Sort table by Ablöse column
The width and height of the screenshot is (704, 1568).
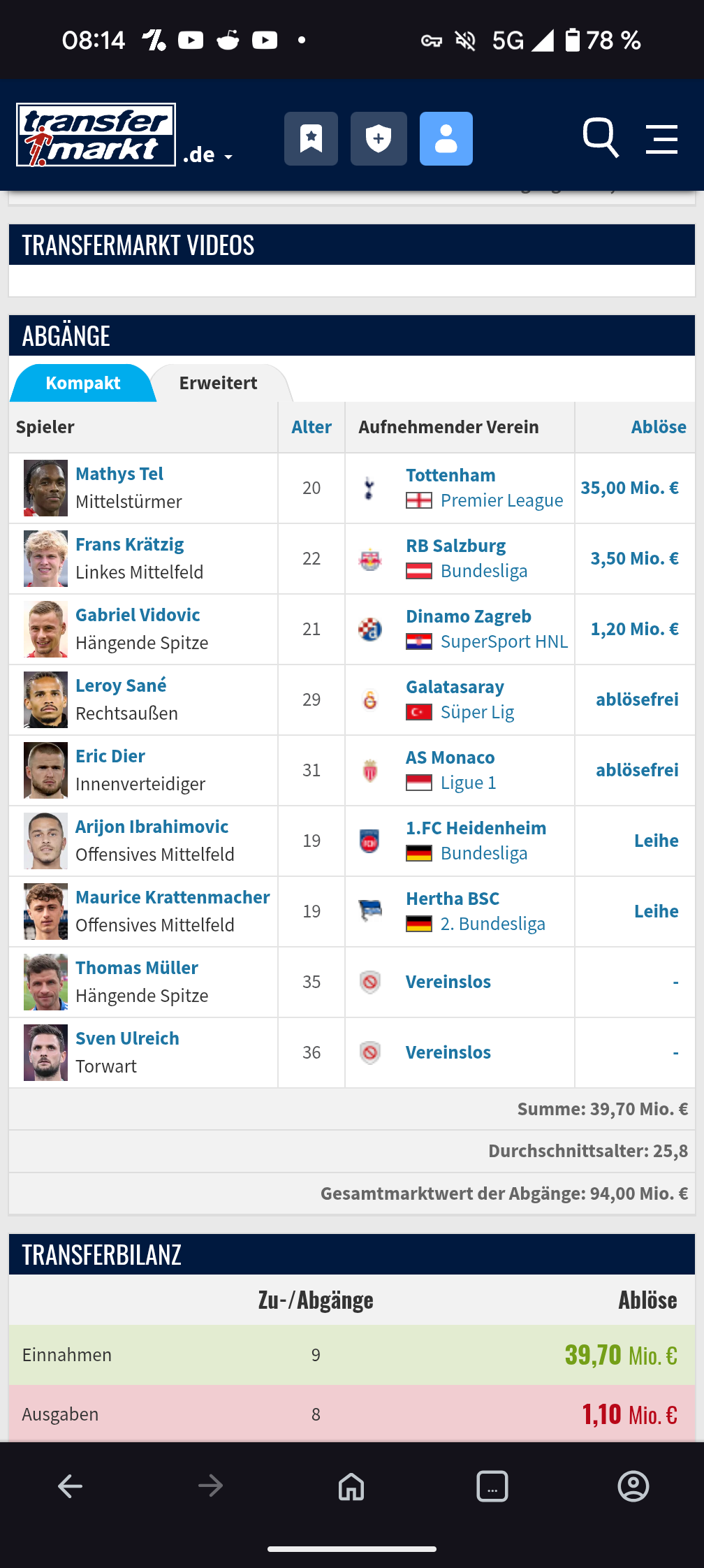pos(659,427)
